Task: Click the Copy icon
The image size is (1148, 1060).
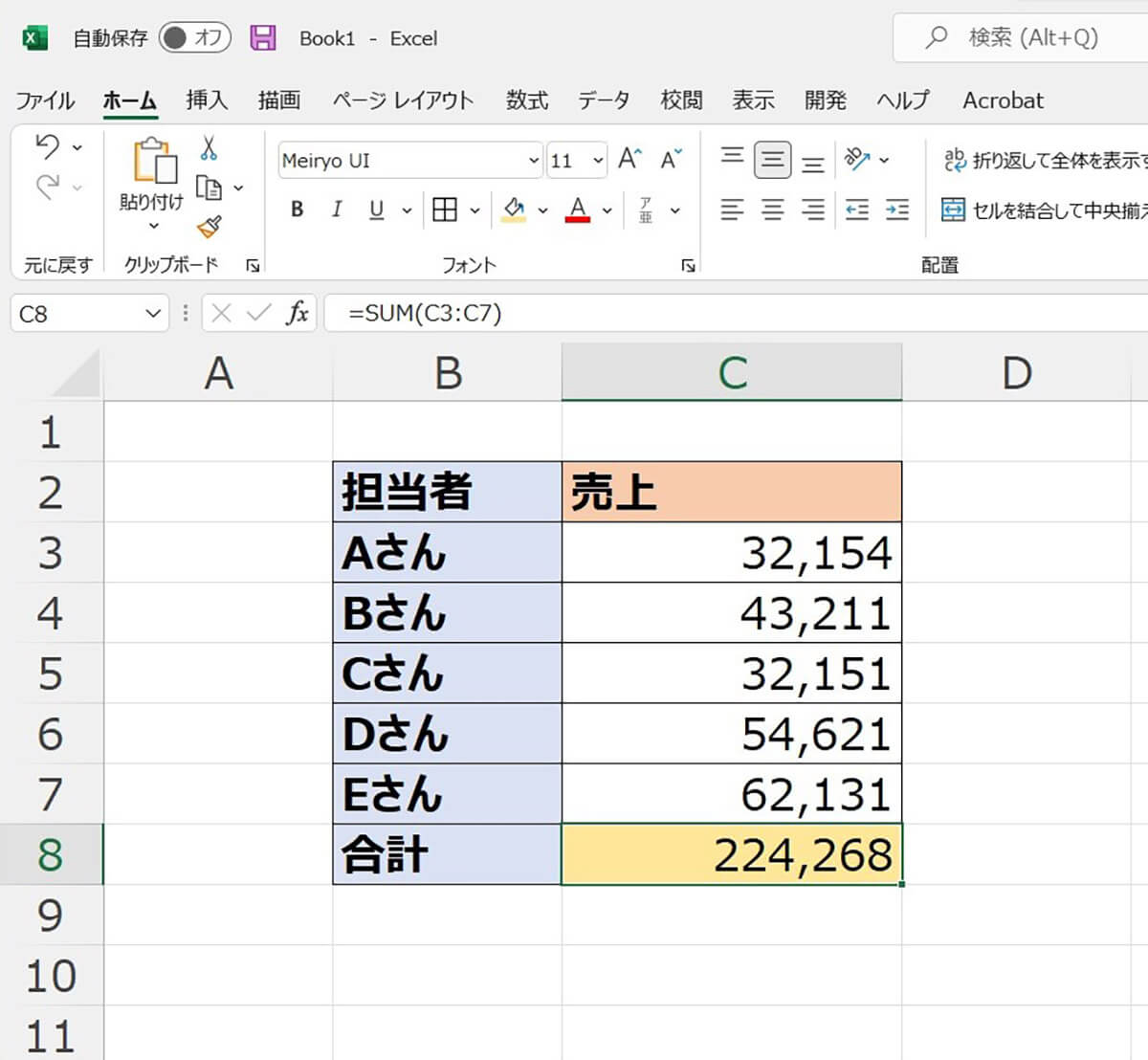Action: coord(209,188)
